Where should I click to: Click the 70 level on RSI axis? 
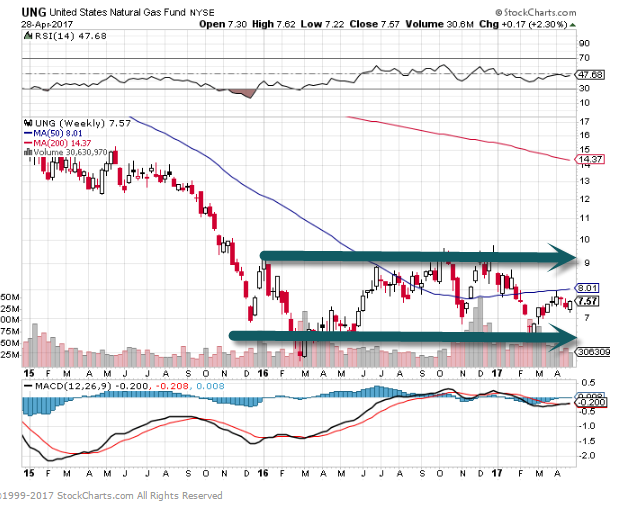(584, 58)
